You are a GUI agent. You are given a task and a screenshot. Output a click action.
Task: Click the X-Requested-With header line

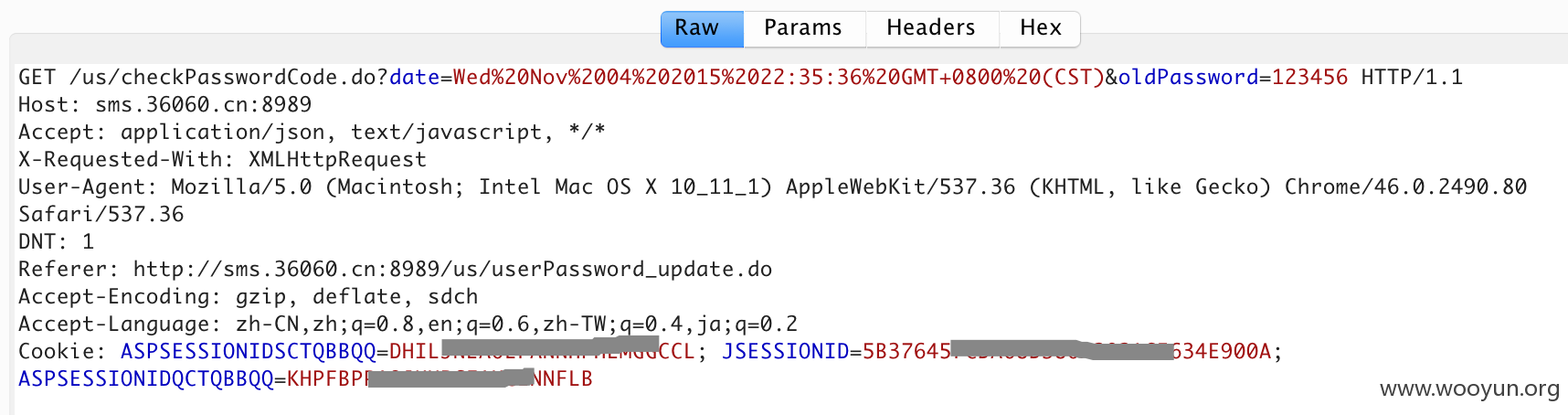coord(222,160)
